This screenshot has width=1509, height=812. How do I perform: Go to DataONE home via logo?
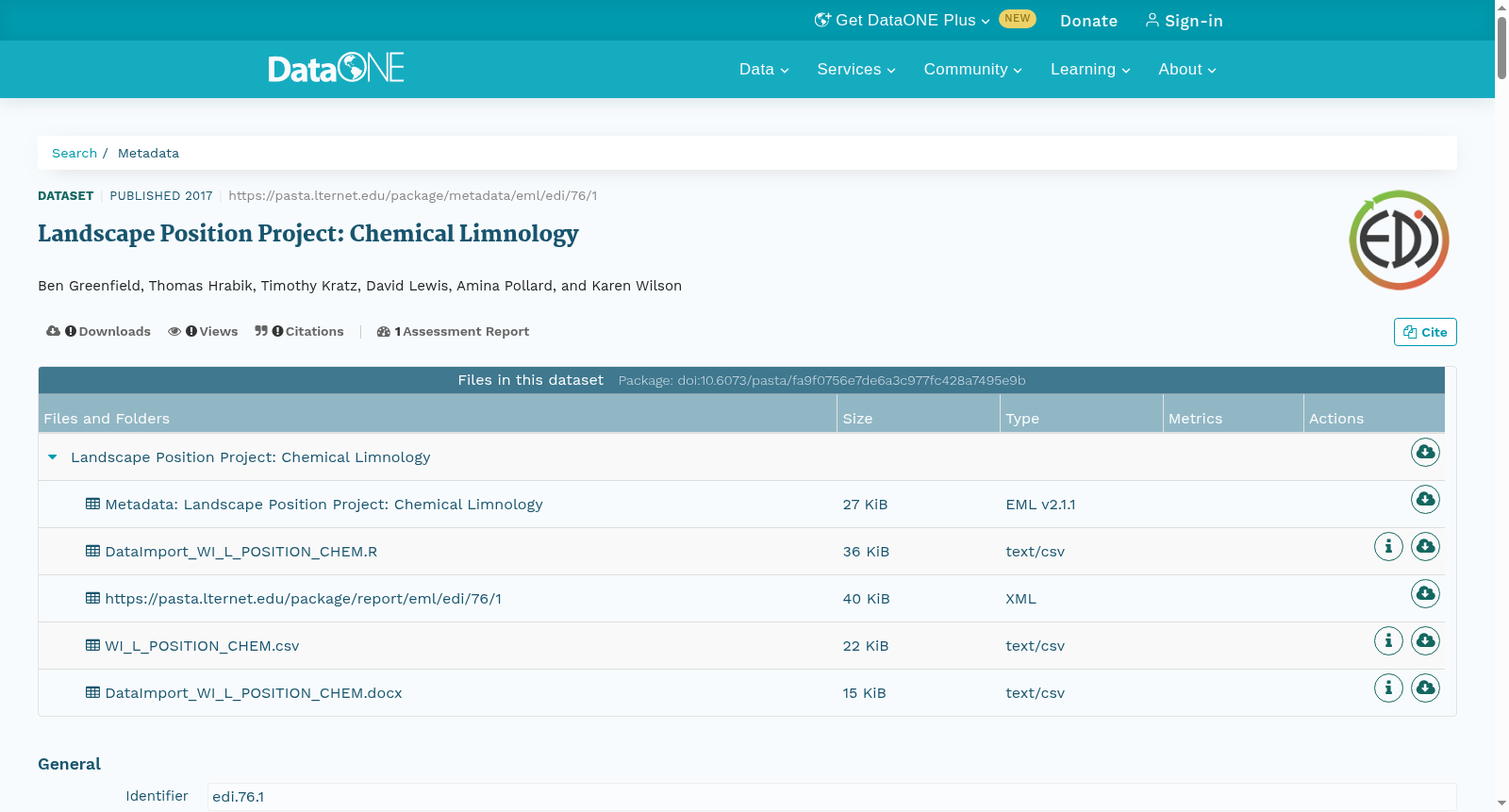pyautogui.click(x=336, y=68)
